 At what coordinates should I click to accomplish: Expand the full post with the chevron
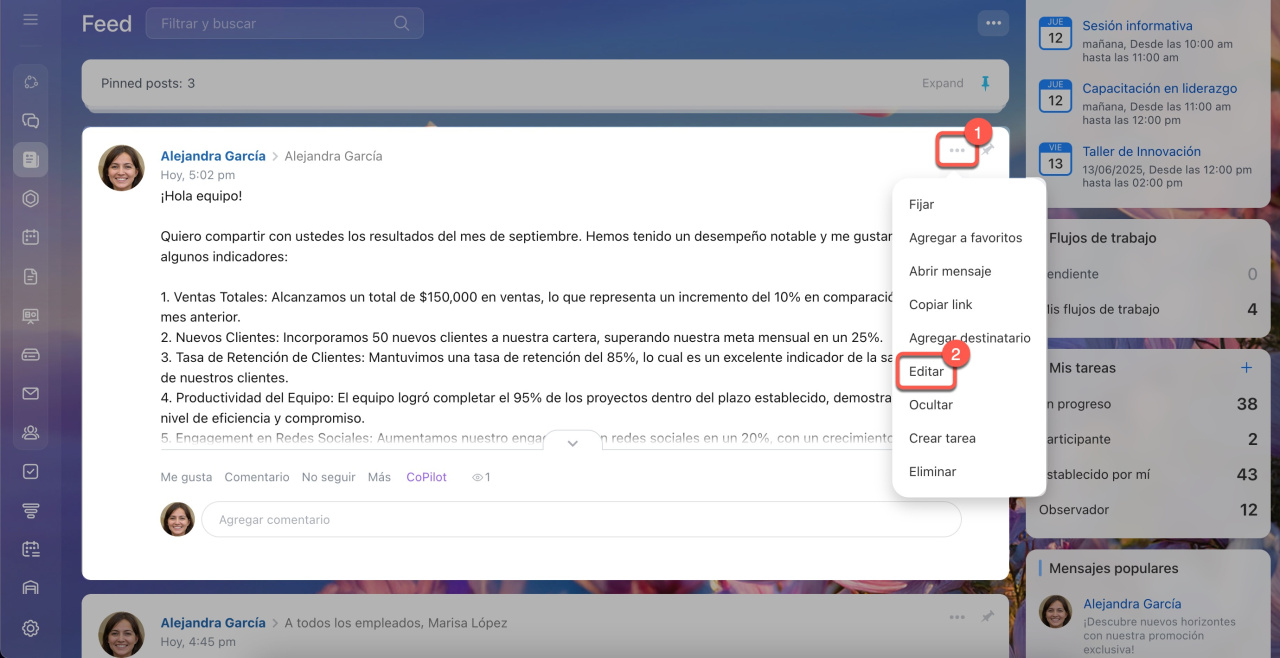click(573, 443)
